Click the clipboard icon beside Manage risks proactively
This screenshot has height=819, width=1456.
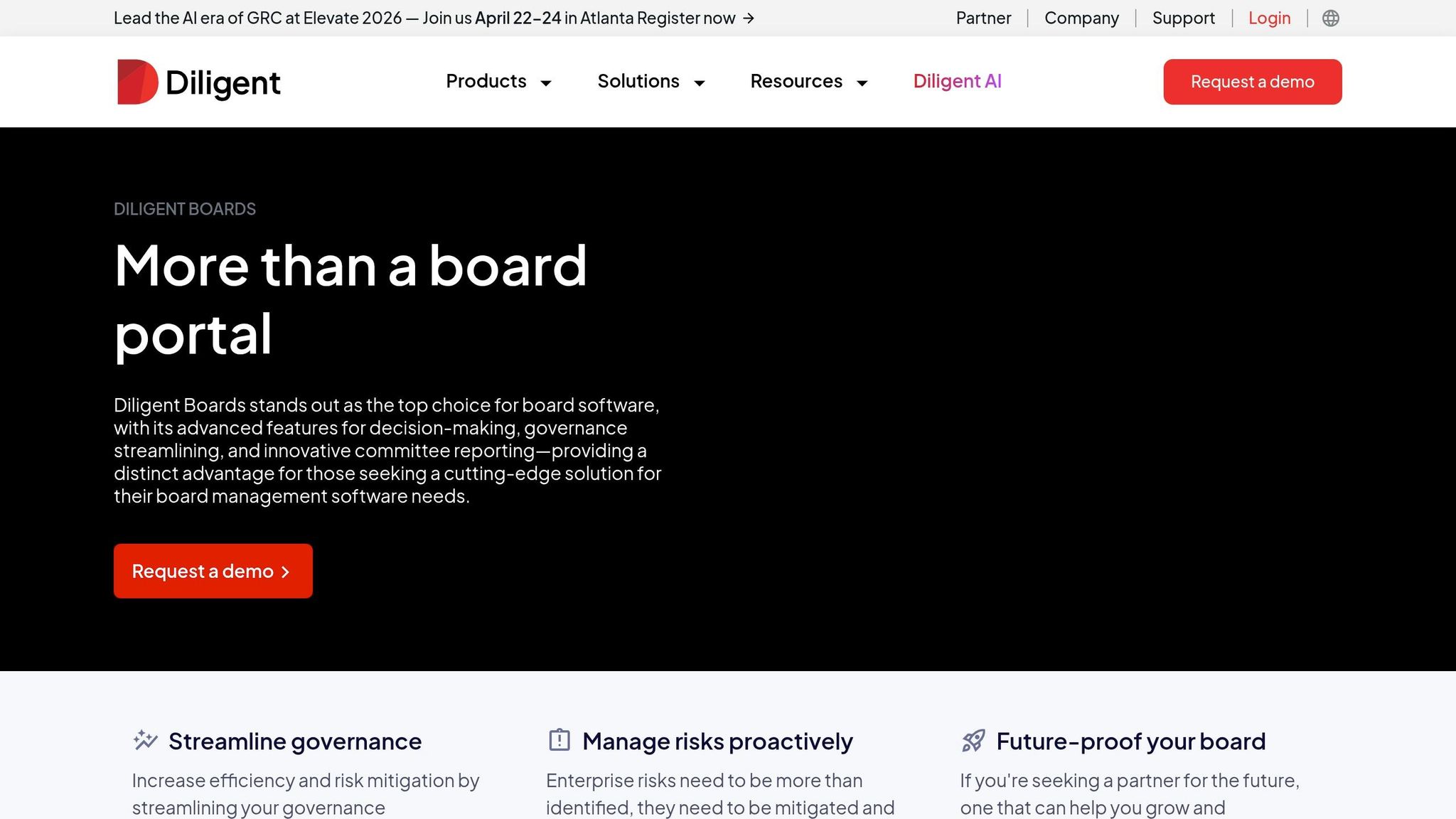(560, 739)
